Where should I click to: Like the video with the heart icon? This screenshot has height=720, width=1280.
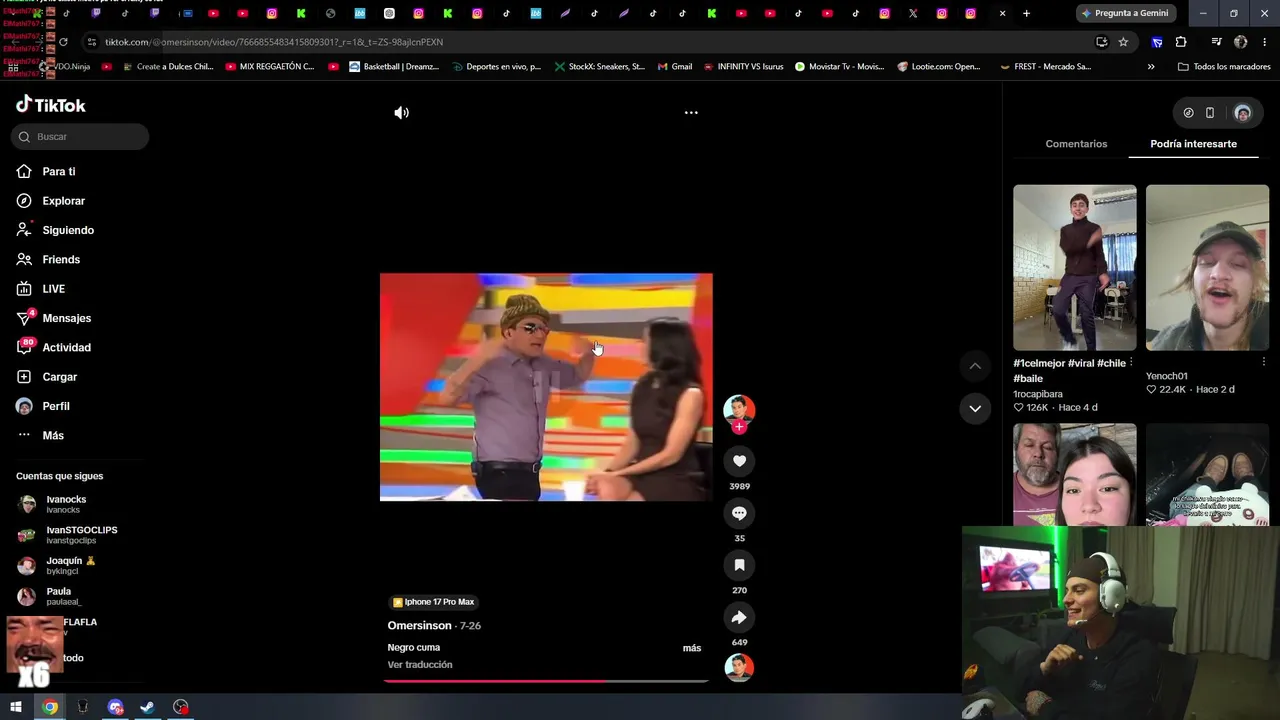(x=739, y=461)
